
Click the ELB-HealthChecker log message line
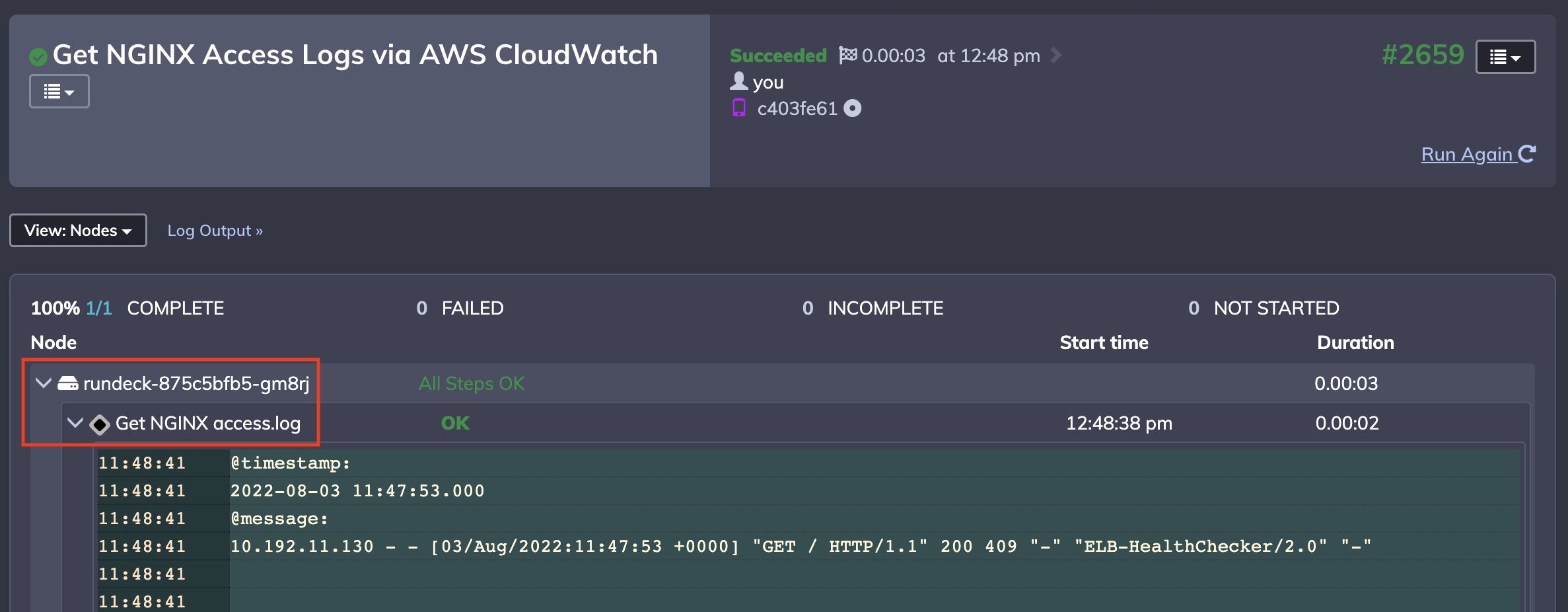coord(801,547)
